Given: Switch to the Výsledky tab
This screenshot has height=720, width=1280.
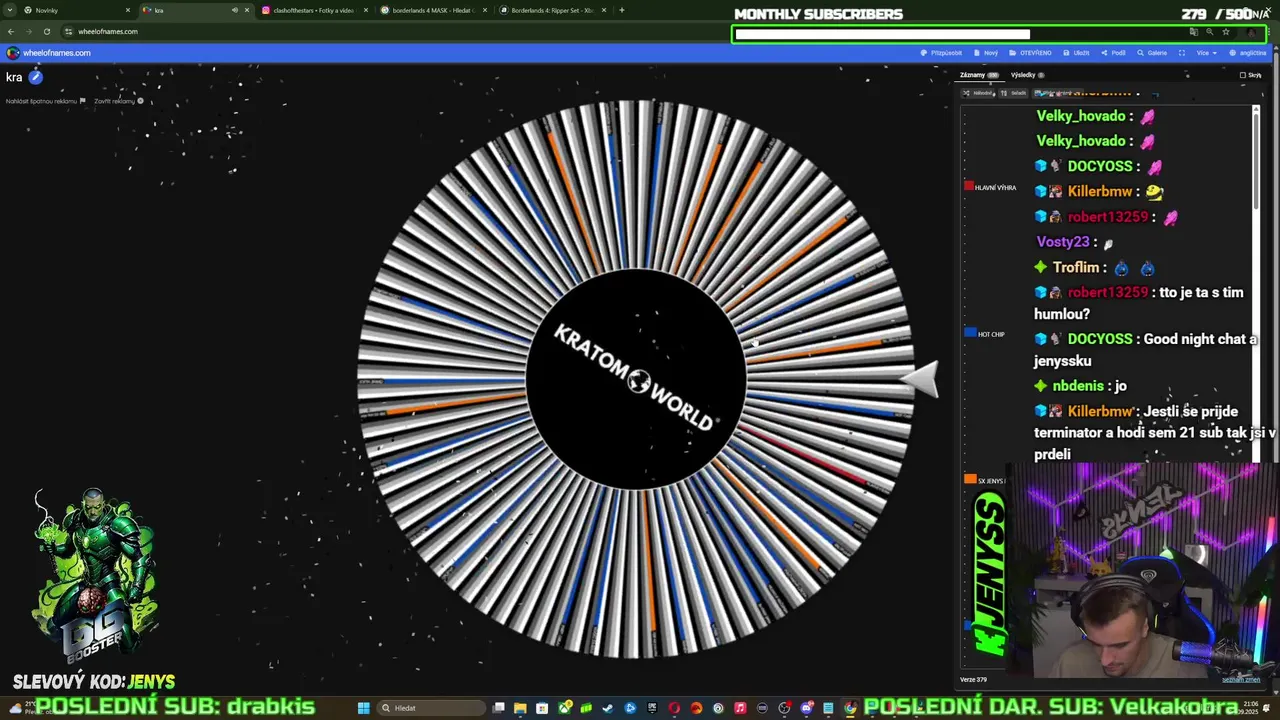Looking at the screenshot, I should (x=1027, y=75).
